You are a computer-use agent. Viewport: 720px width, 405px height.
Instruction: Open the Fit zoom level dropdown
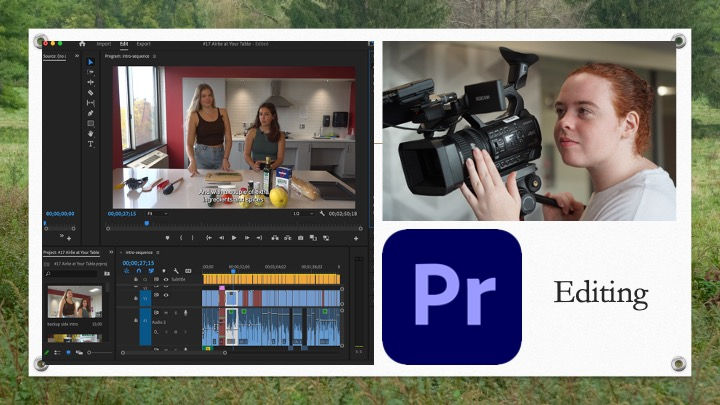pos(157,214)
